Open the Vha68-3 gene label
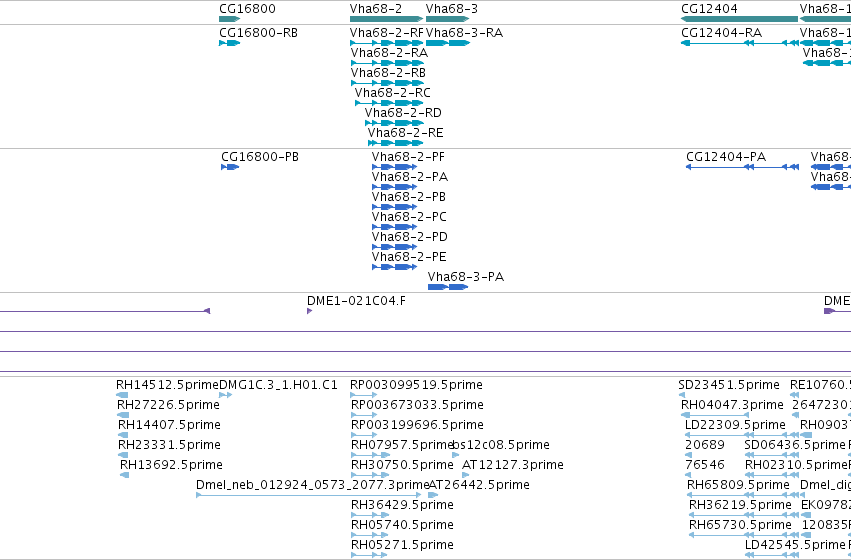The width and height of the screenshot is (851, 560). tap(452, 9)
